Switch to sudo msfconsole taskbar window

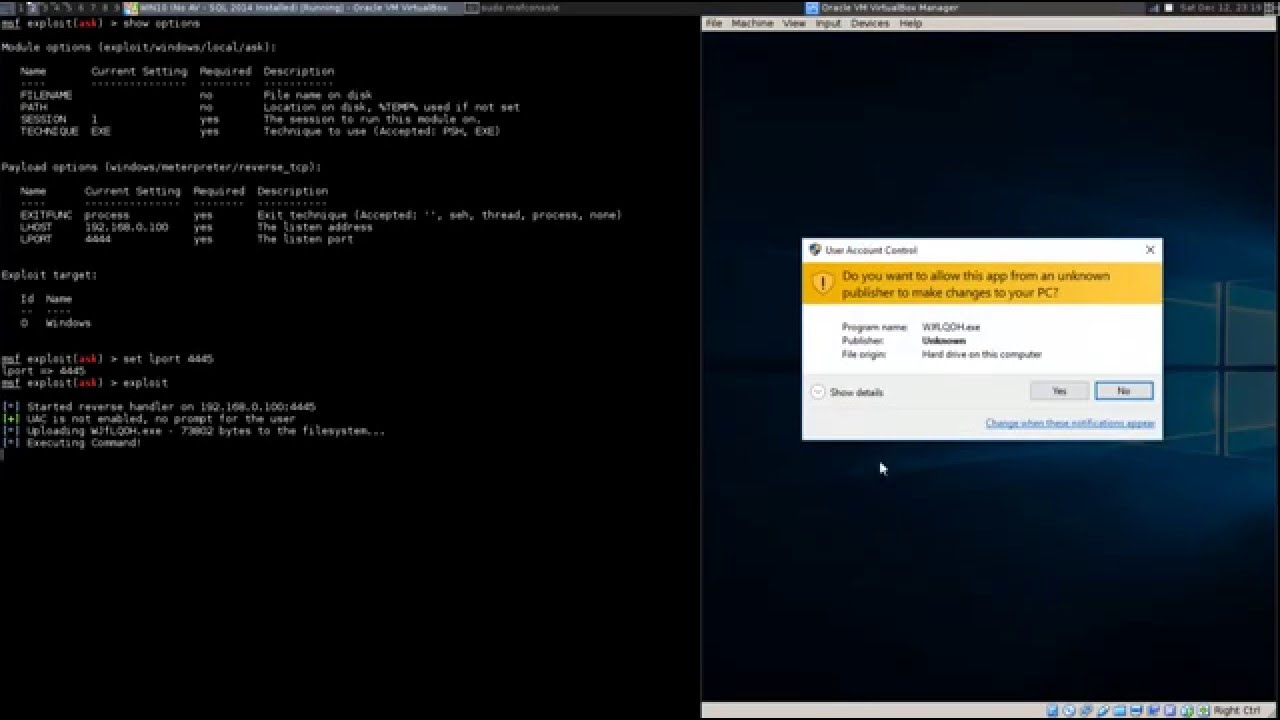[x=513, y=7]
